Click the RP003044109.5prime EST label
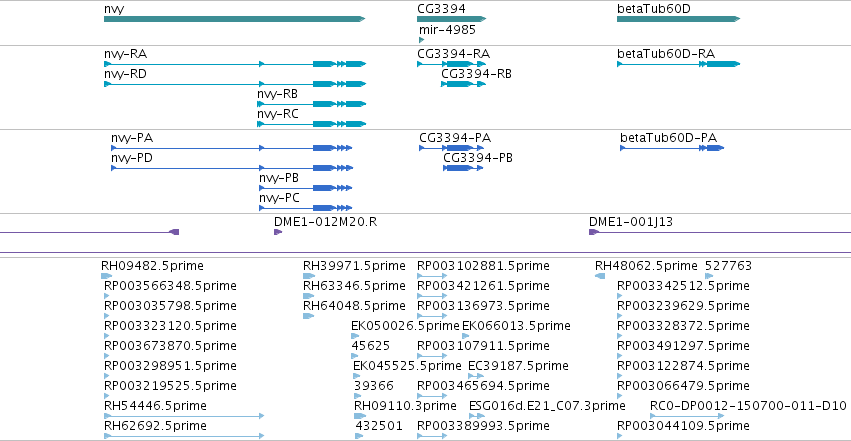Screen dimensions: 851x441 tap(683, 426)
